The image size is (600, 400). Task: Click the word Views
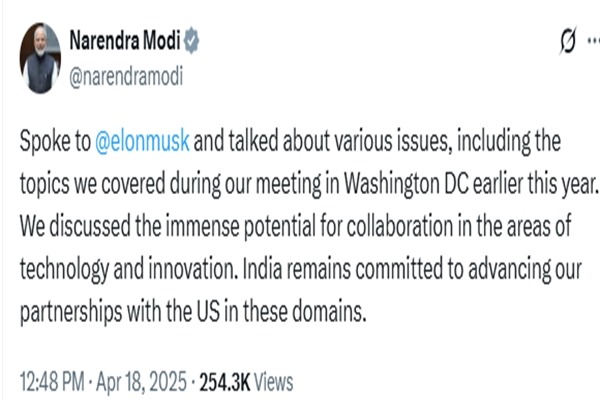pyautogui.click(x=273, y=381)
